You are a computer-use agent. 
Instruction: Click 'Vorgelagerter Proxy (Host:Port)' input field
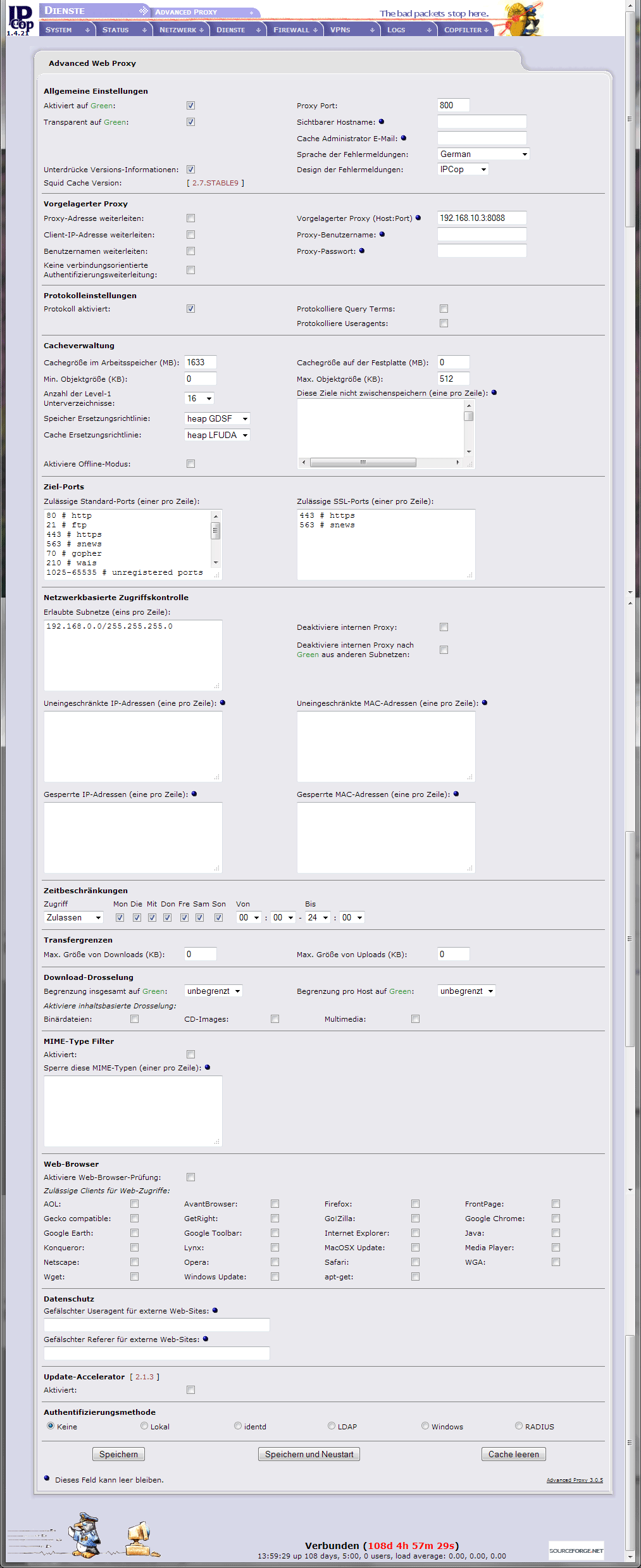click(x=482, y=218)
